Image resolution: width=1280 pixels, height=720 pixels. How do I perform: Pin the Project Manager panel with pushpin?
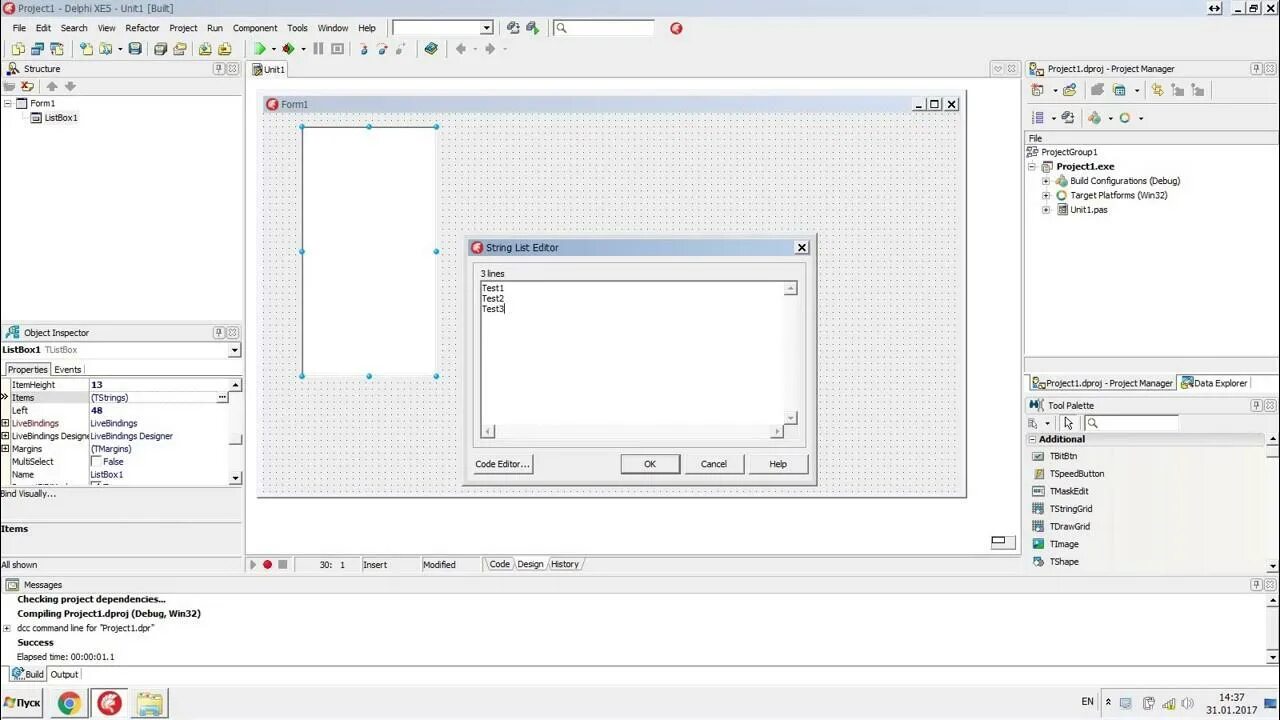tap(1256, 69)
